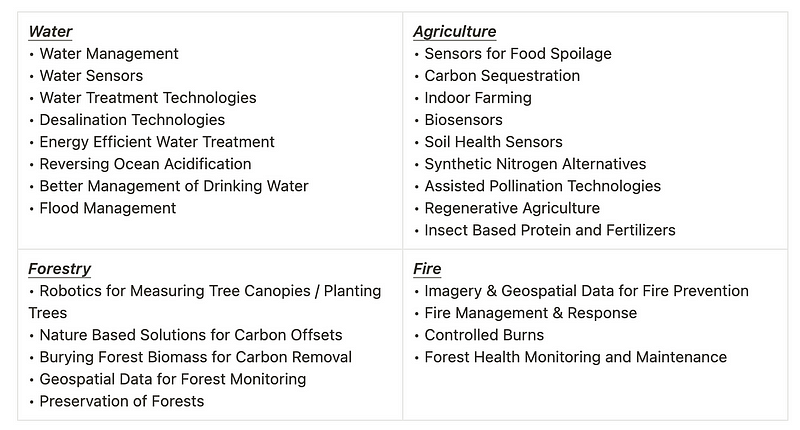The height and width of the screenshot is (430, 800).
Task: Select Preservation of Forests item
Action: pyautogui.click(x=121, y=401)
